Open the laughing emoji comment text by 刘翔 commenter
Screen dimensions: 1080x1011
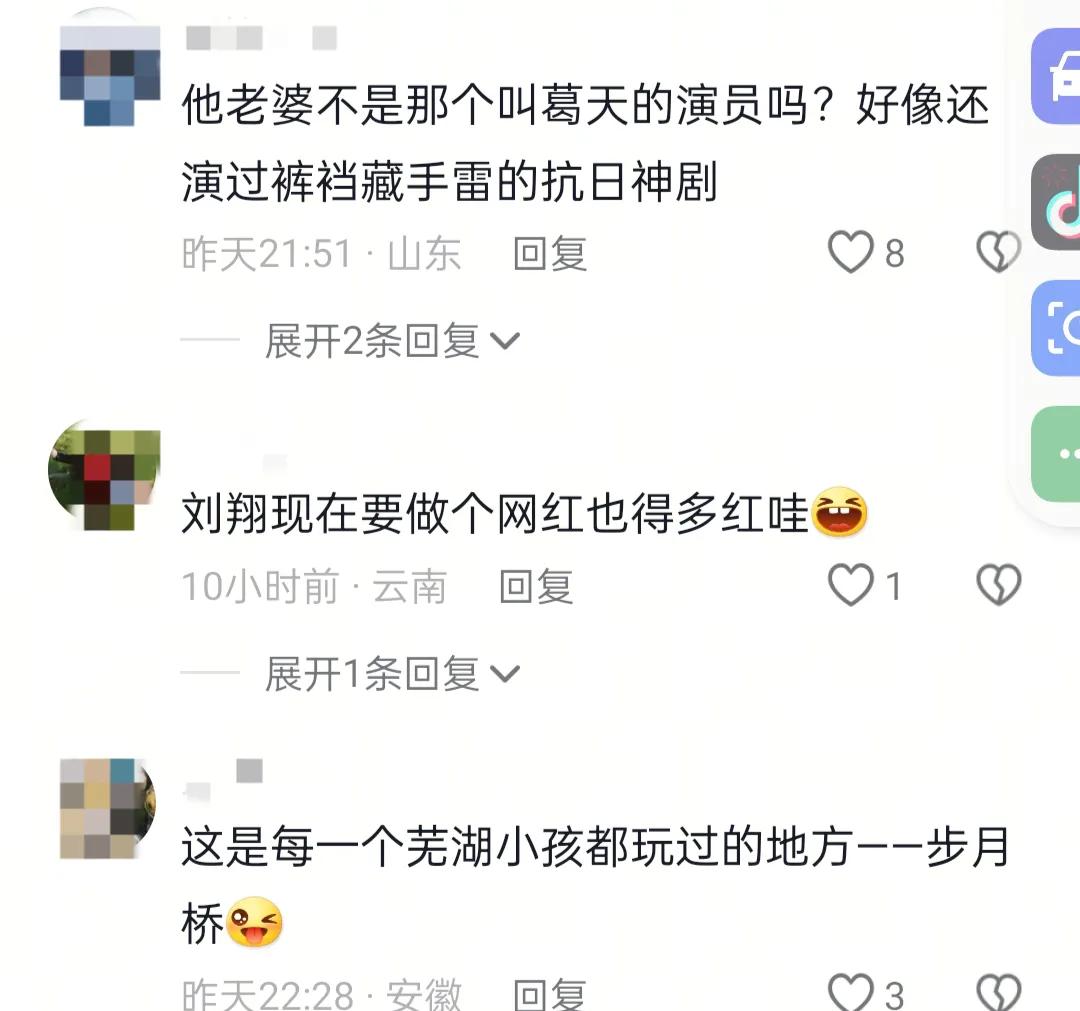(523, 513)
